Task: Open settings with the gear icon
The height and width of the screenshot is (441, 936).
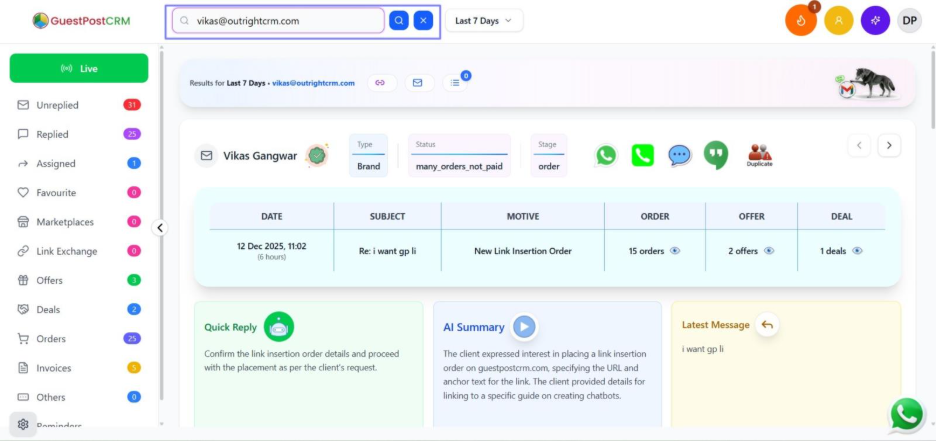Action: [x=23, y=424]
